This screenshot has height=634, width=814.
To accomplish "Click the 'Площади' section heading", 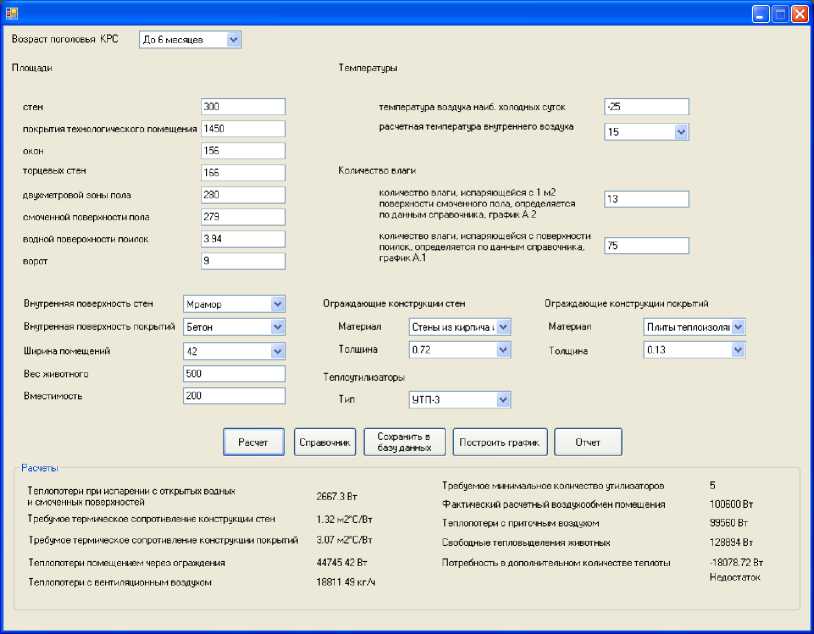I will point(32,68).
